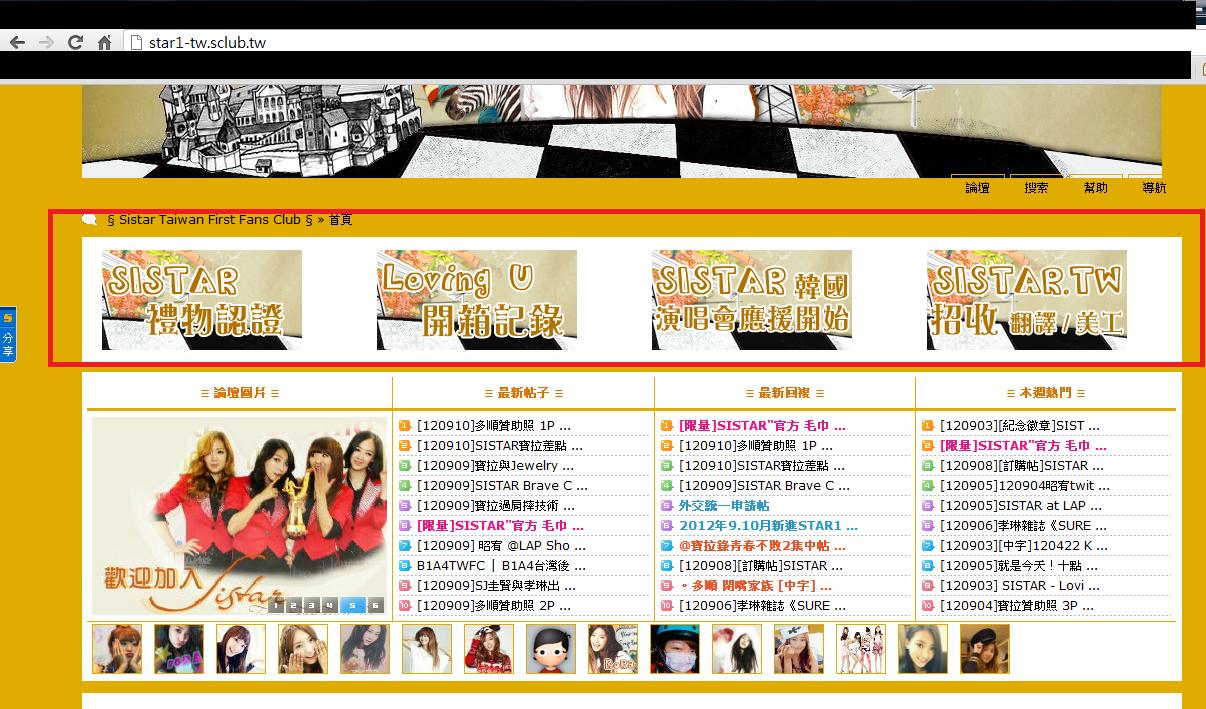Open the avatar with red Santa hat
This screenshot has width=1206, height=709.
point(489,649)
